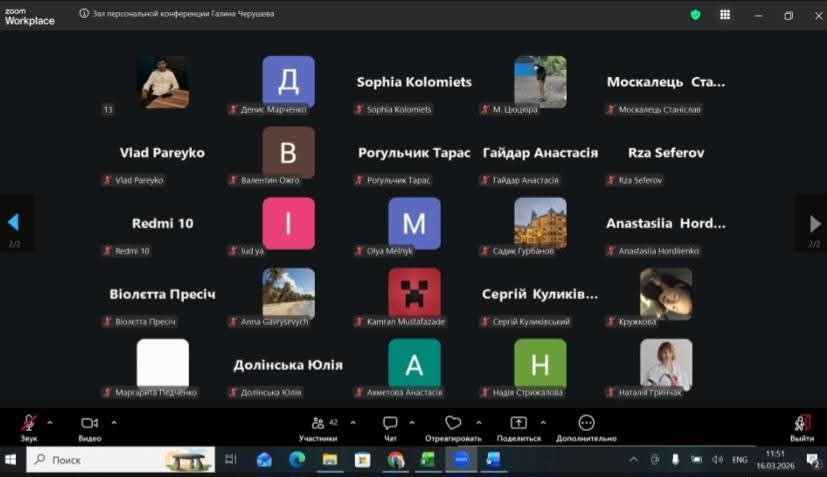The image size is (827, 477).
Task: Switch input language via ENG indicator
Action: pos(740,460)
